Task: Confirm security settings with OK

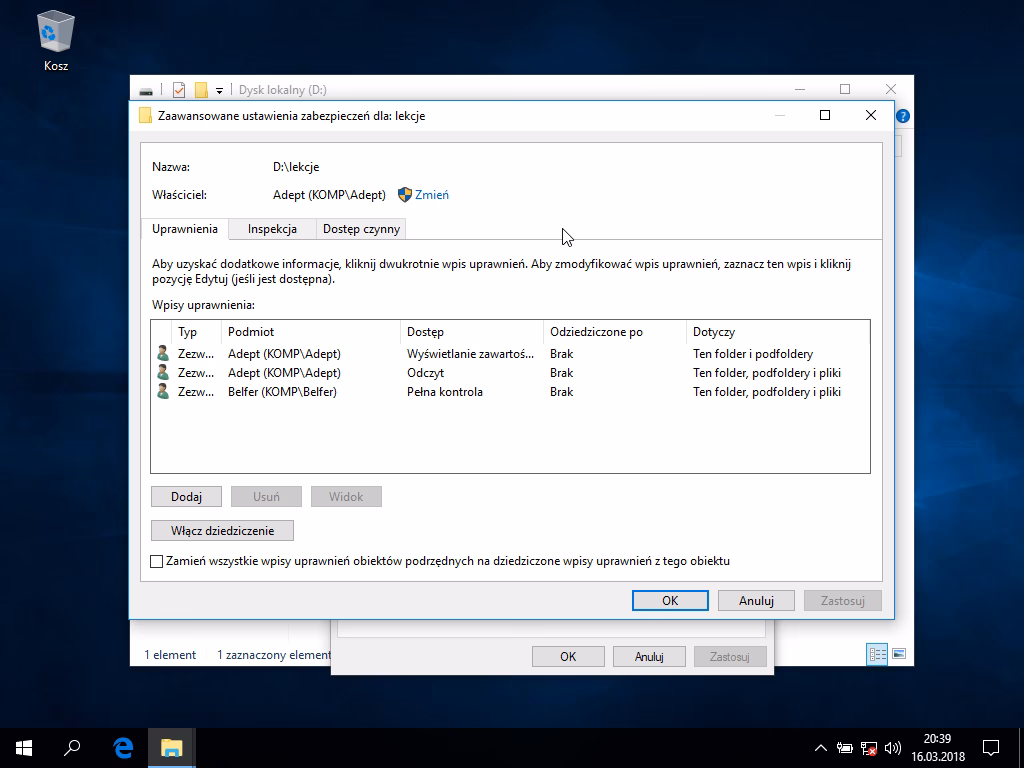Action: point(669,600)
